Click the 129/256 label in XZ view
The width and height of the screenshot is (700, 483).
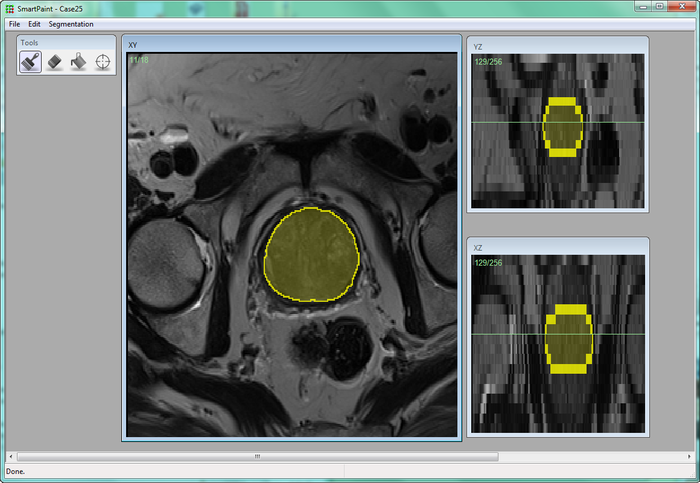488,263
